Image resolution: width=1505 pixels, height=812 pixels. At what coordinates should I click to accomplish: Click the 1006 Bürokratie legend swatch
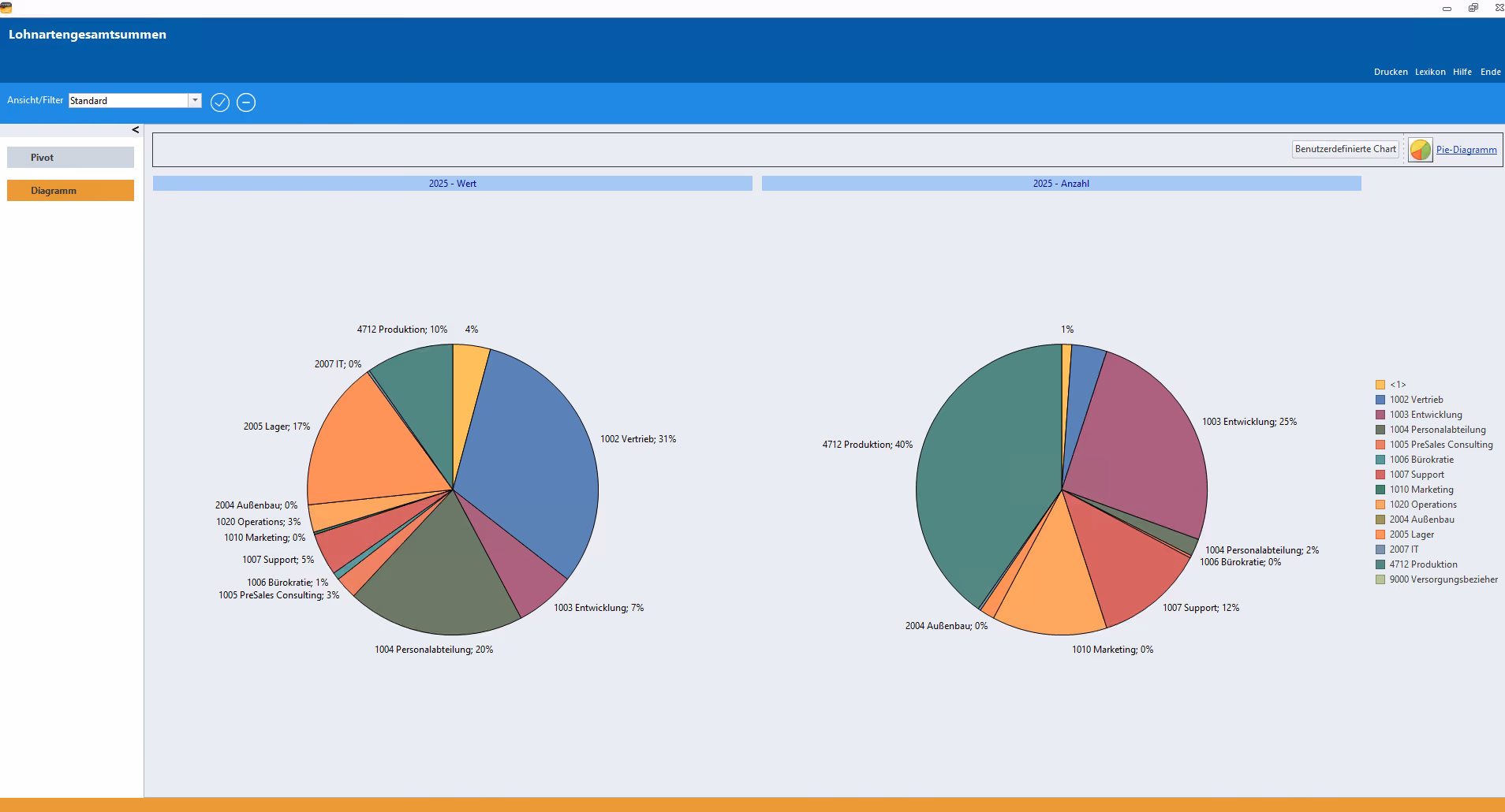click(x=1380, y=460)
